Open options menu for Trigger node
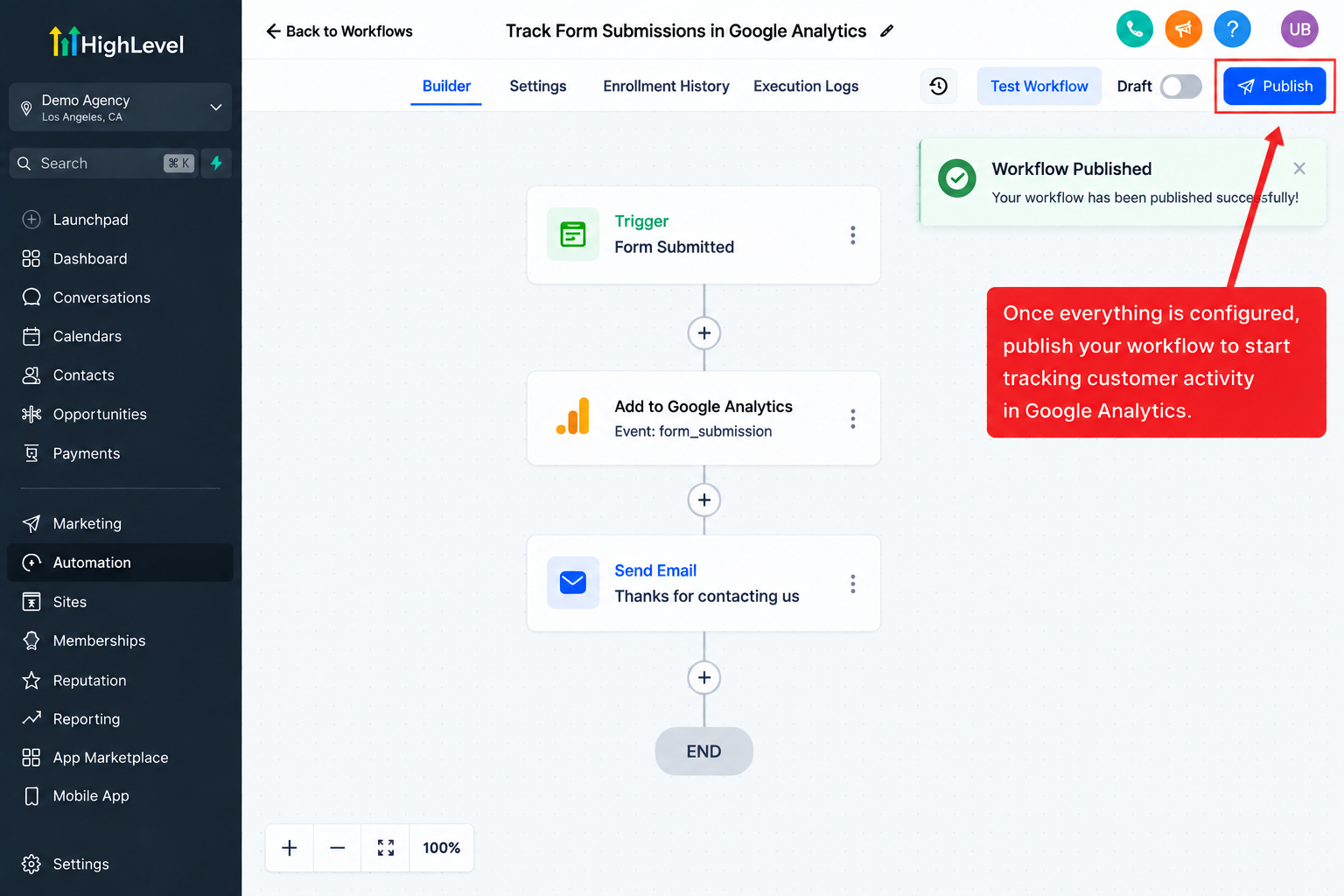1344x896 pixels. point(852,234)
